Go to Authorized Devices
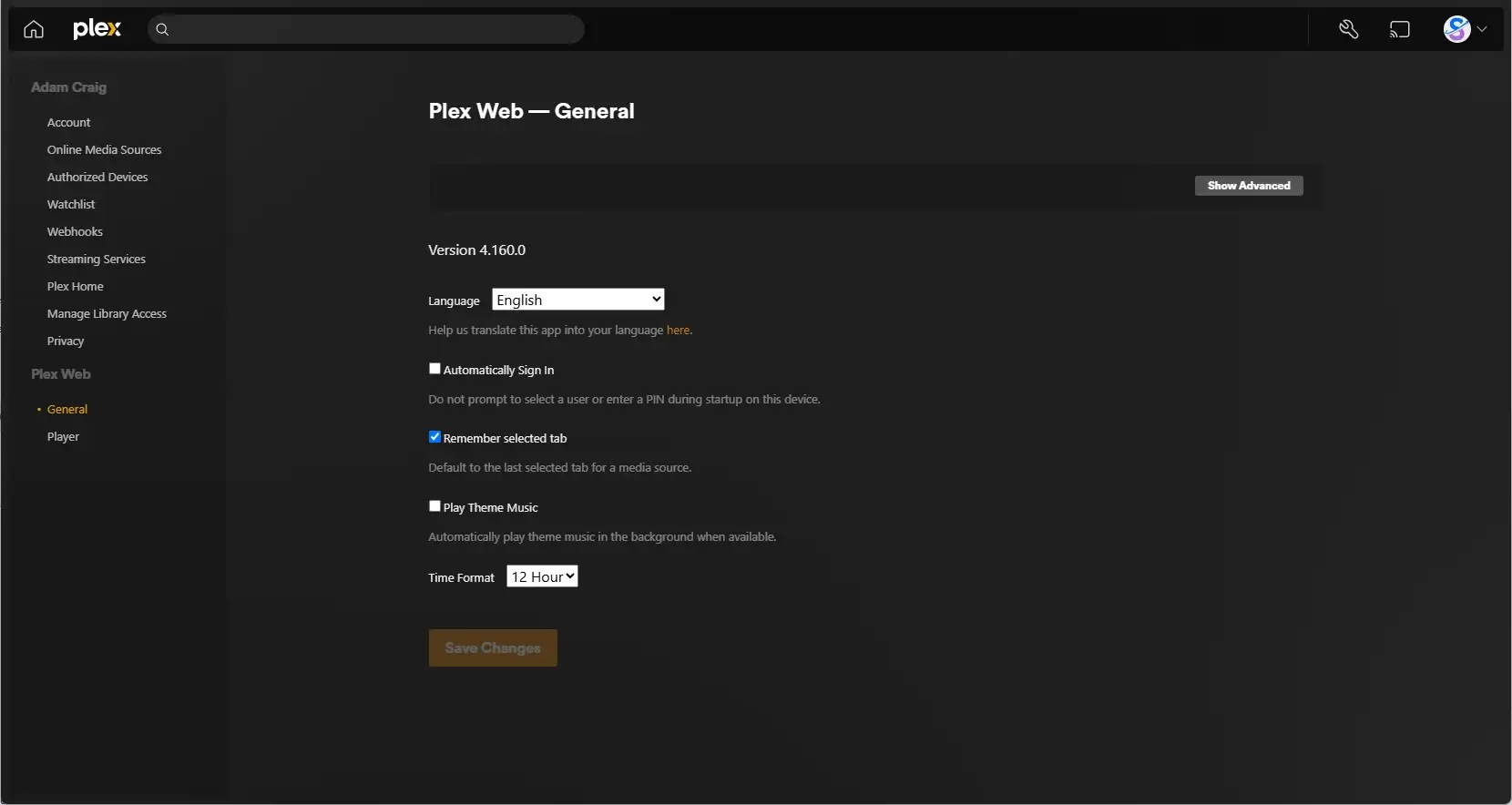This screenshot has height=805, width=1512. point(97,177)
